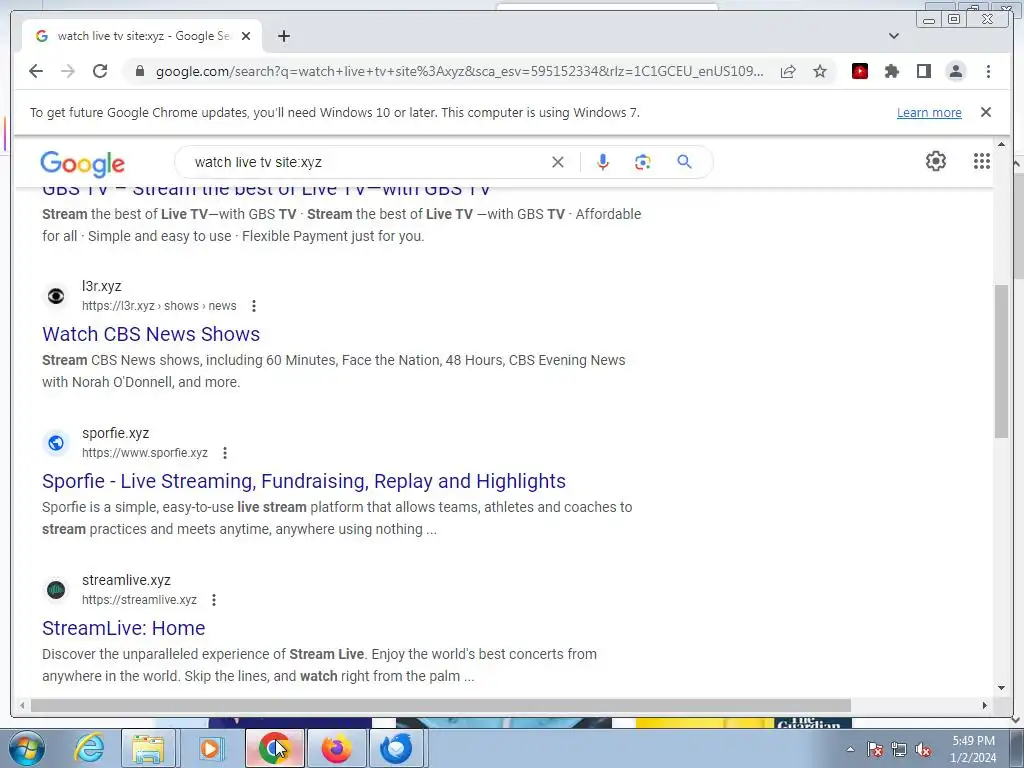Image resolution: width=1024 pixels, height=768 pixels.
Task: Click in the Chrome address bar
Action: click(459, 71)
